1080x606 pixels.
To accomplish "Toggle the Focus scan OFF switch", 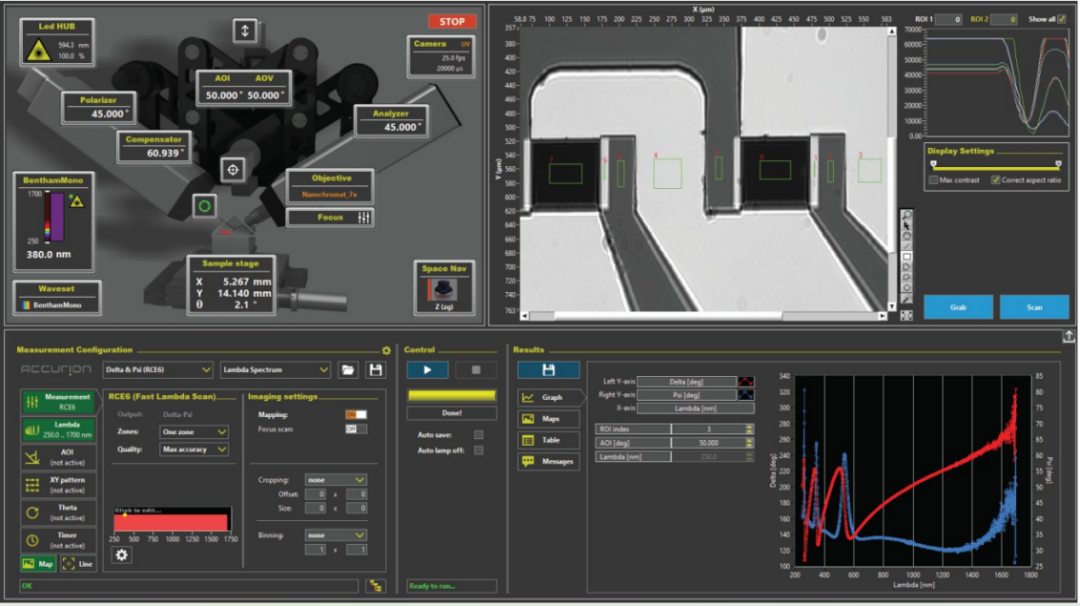I will (x=355, y=429).
